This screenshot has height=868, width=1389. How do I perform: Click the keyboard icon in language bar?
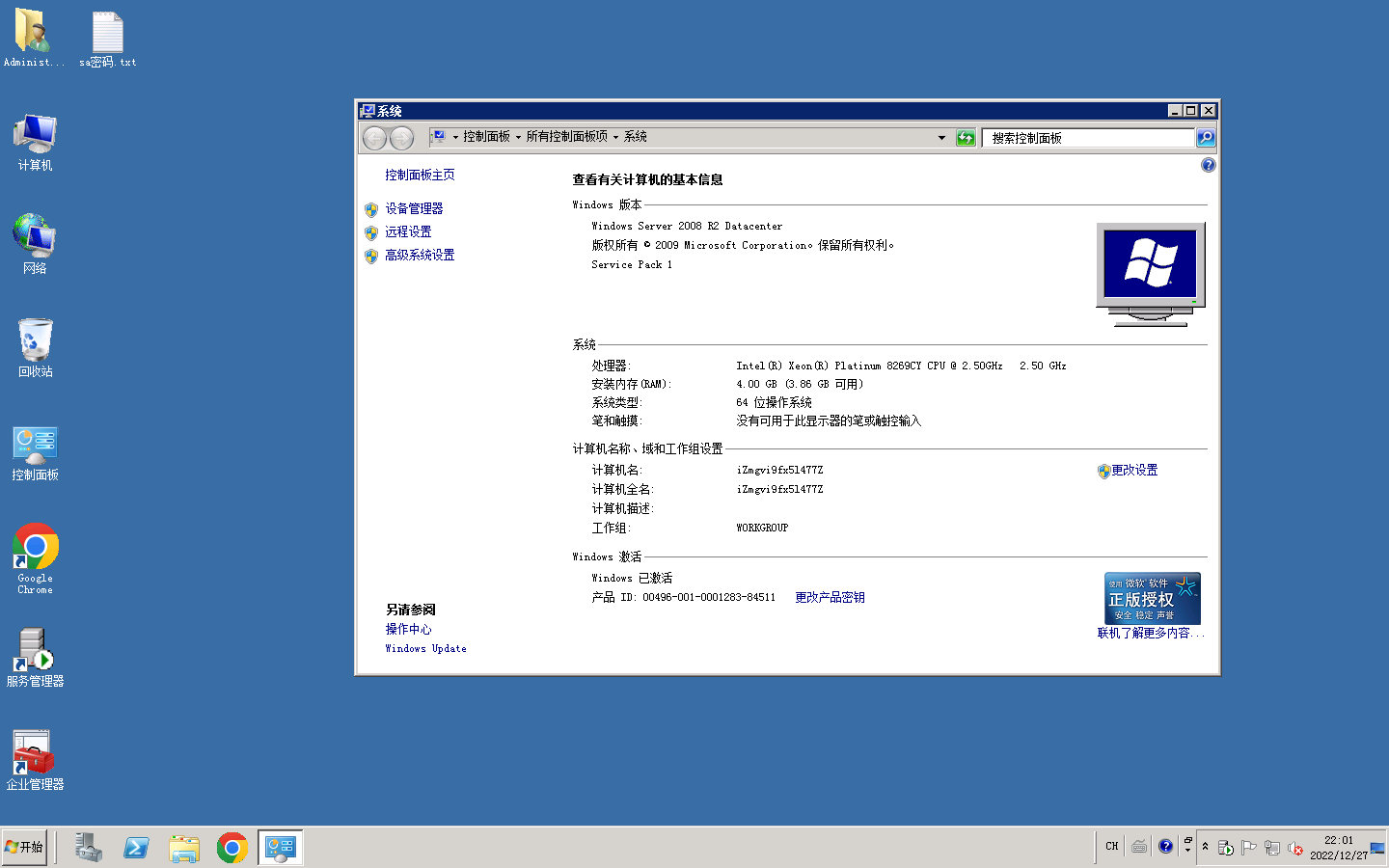[1139, 847]
